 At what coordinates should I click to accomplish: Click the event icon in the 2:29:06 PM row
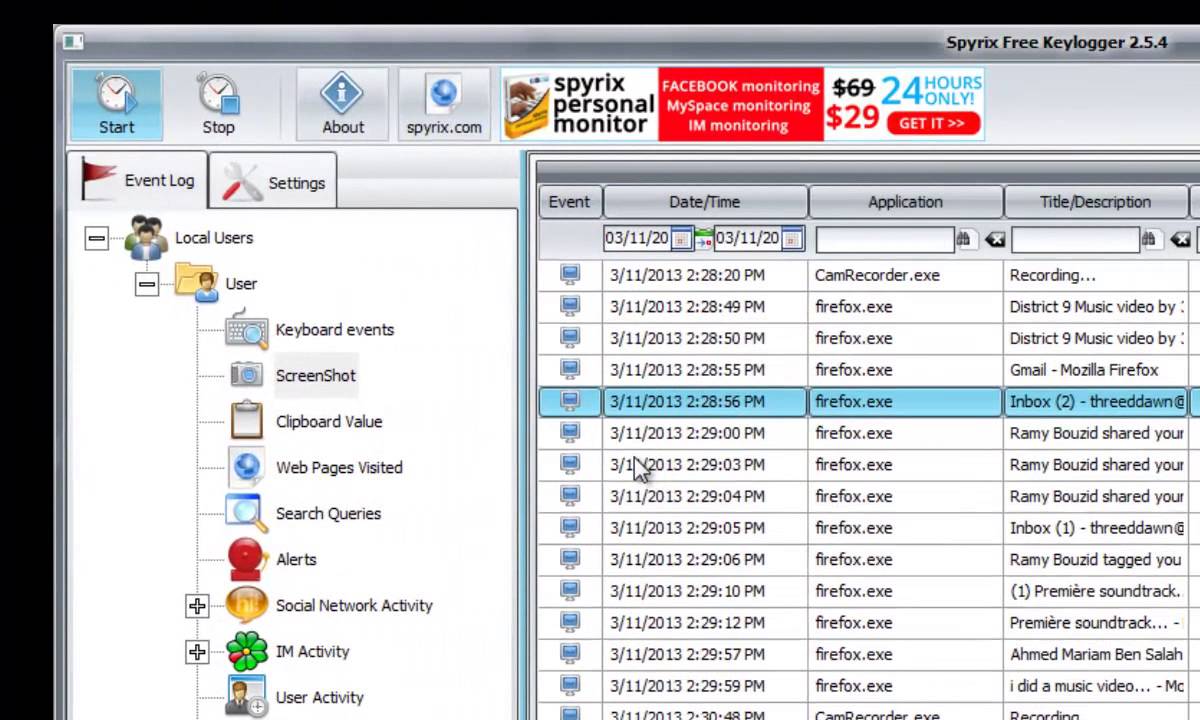(x=570, y=559)
